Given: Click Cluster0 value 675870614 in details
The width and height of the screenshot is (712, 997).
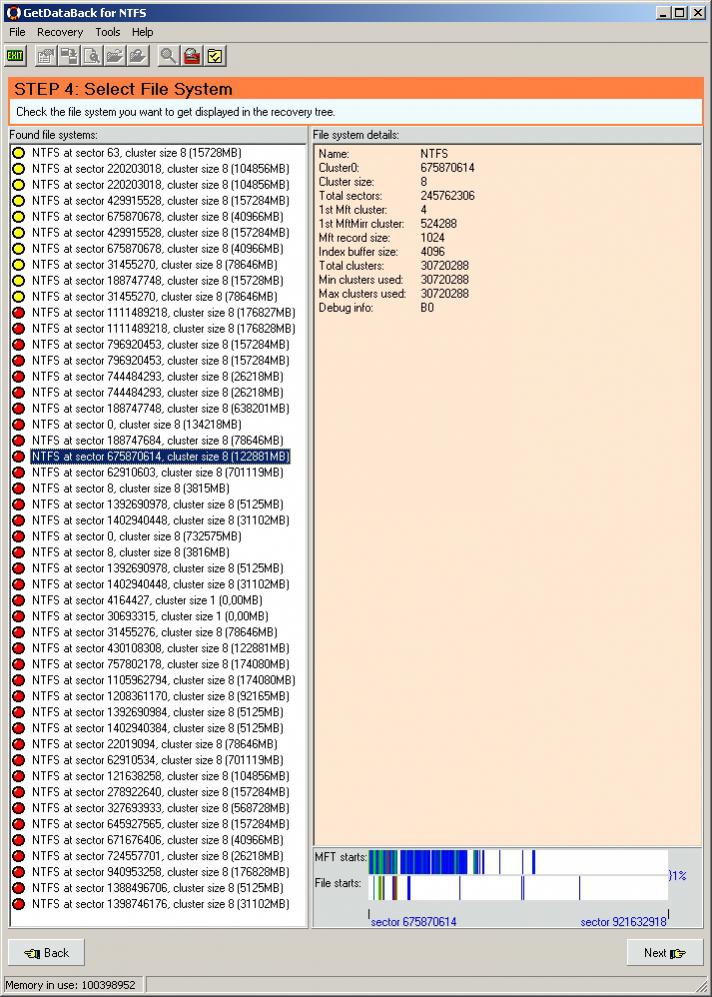Looking at the screenshot, I should (448, 168).
